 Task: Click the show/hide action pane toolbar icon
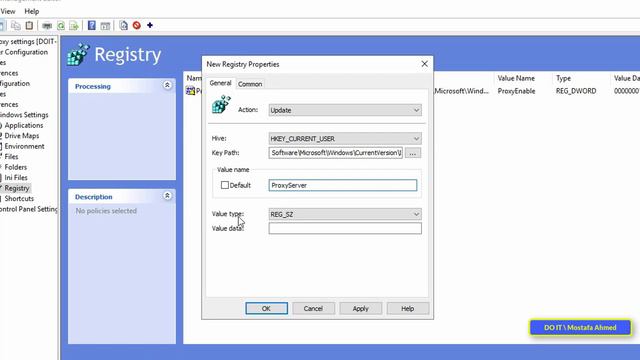point(105,26)
